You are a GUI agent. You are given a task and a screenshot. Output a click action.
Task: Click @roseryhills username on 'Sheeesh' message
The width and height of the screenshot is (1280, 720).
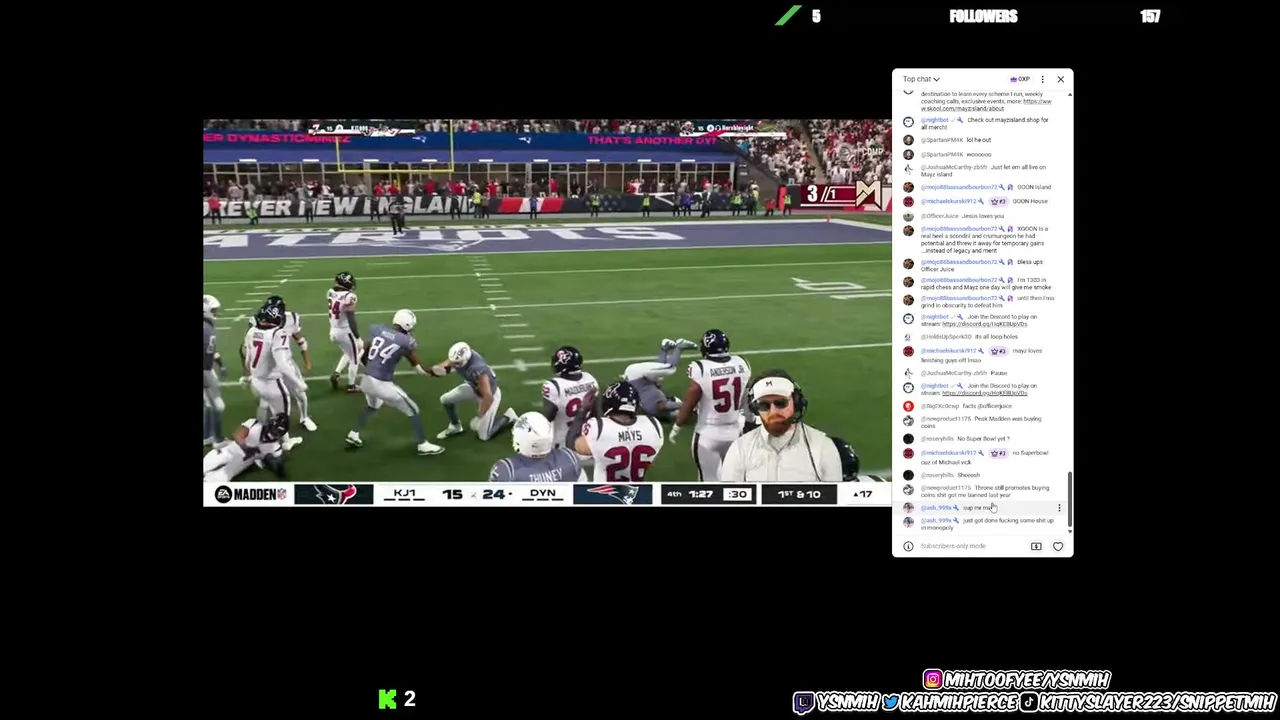937,475
